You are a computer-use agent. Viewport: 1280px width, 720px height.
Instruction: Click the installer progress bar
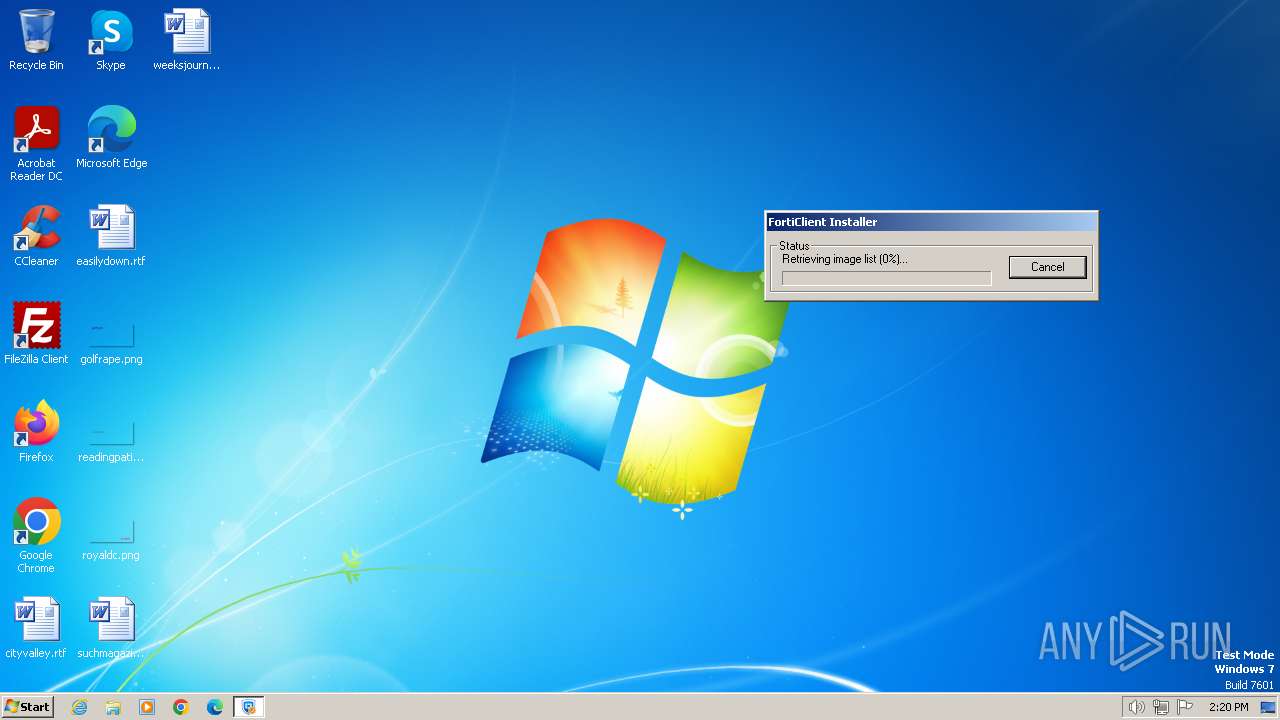[886, 278]
